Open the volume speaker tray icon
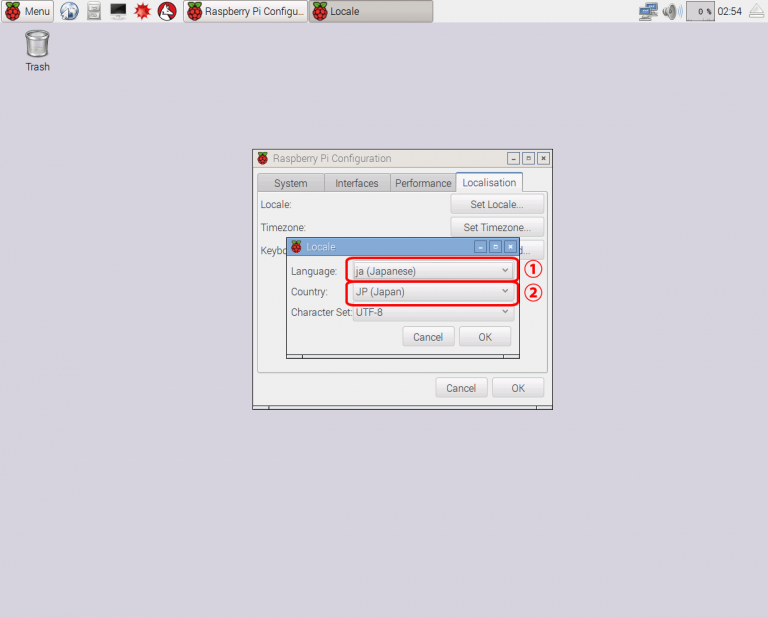 (671, 12)
